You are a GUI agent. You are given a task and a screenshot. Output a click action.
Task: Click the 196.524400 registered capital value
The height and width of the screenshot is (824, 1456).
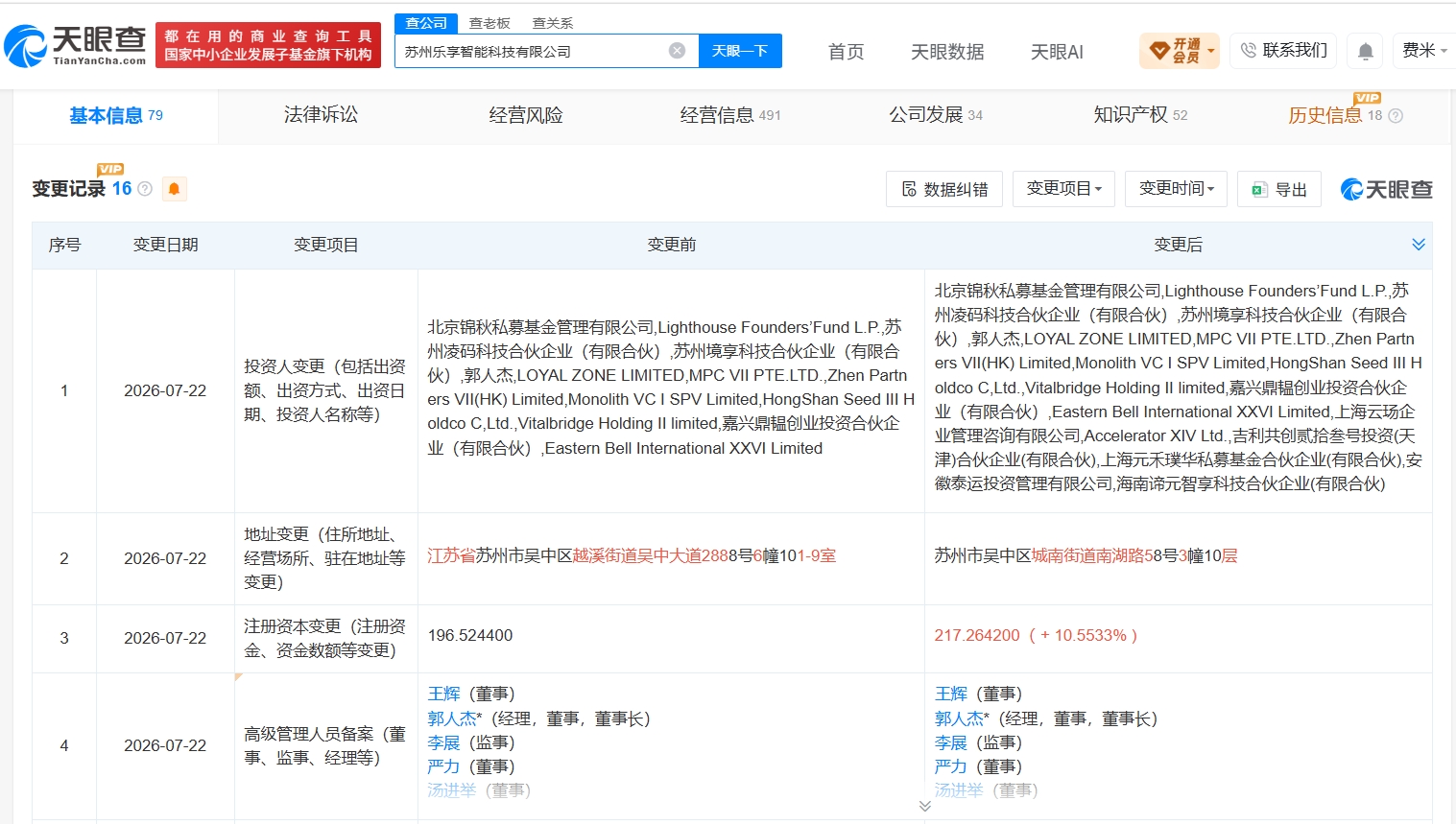[x=470, y=635]
